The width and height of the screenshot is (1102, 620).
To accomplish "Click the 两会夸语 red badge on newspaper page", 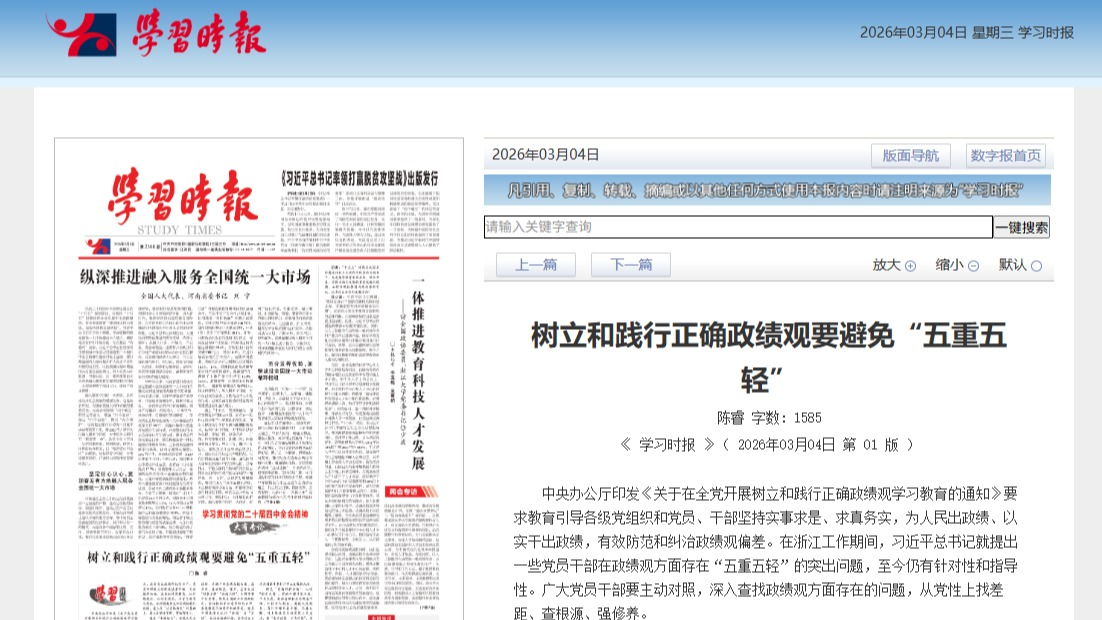I will 402,491.
